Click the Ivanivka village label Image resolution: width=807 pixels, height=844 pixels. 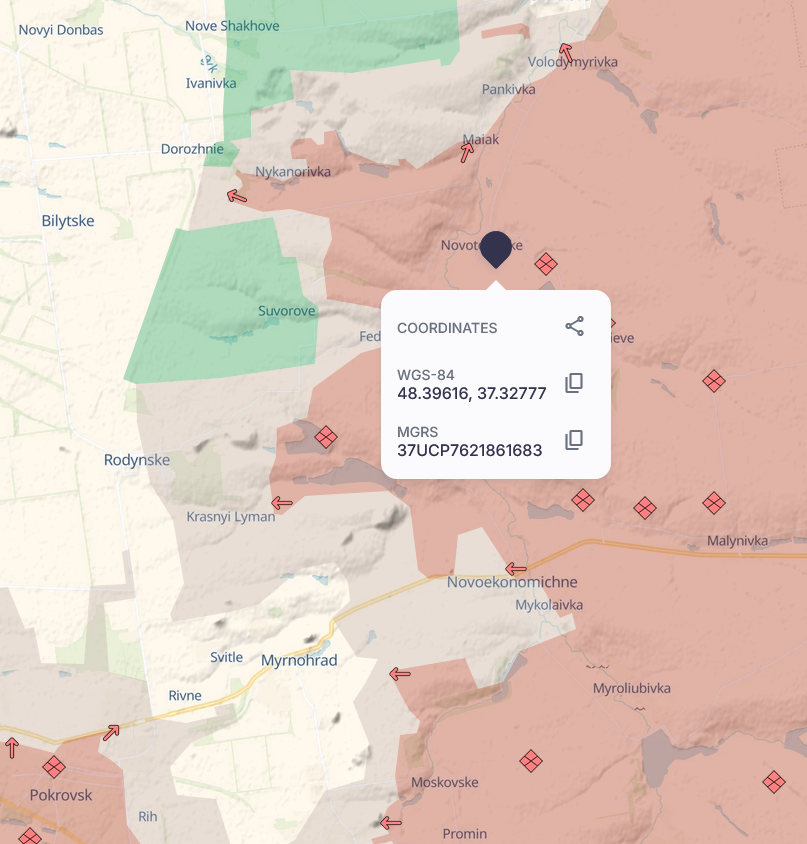pyautogui.click(x=211, y=83)
